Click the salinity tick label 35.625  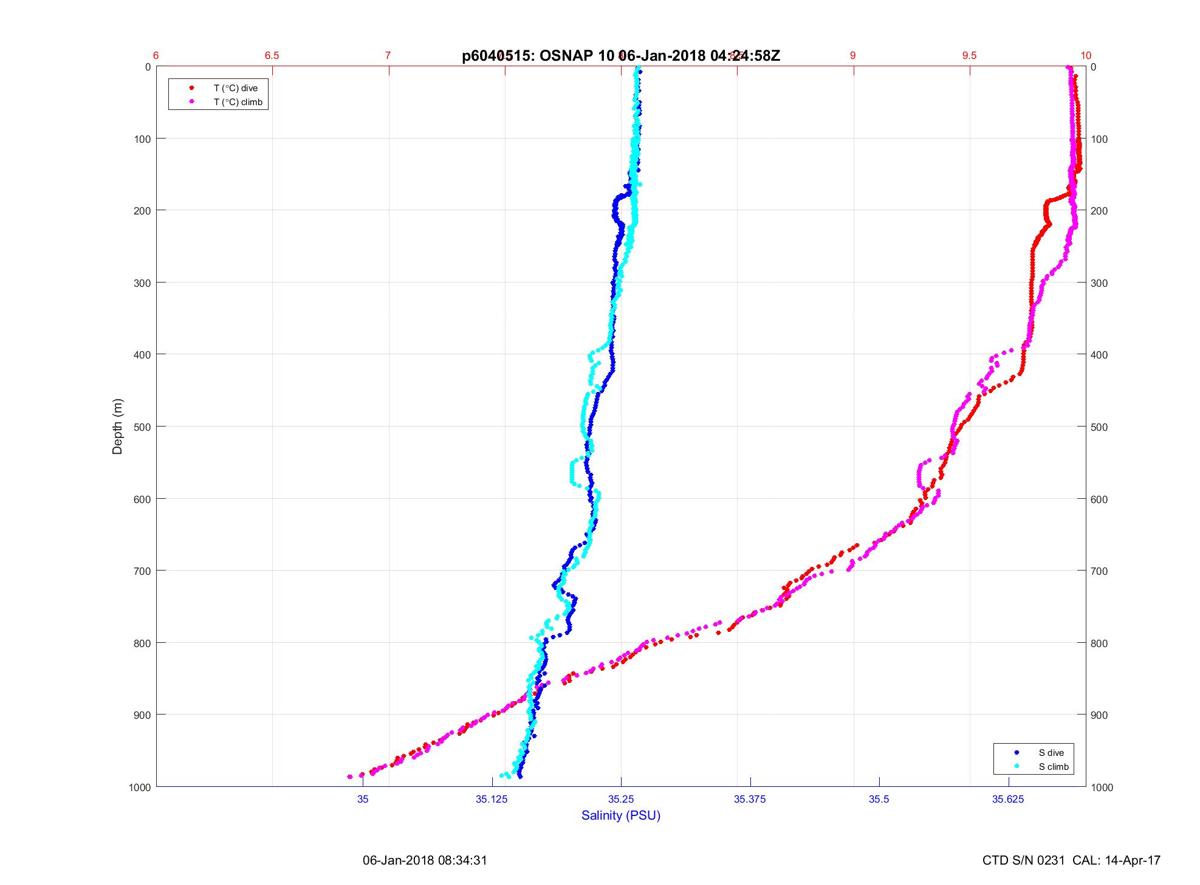pyautogui.click(x=1008, y=799)
